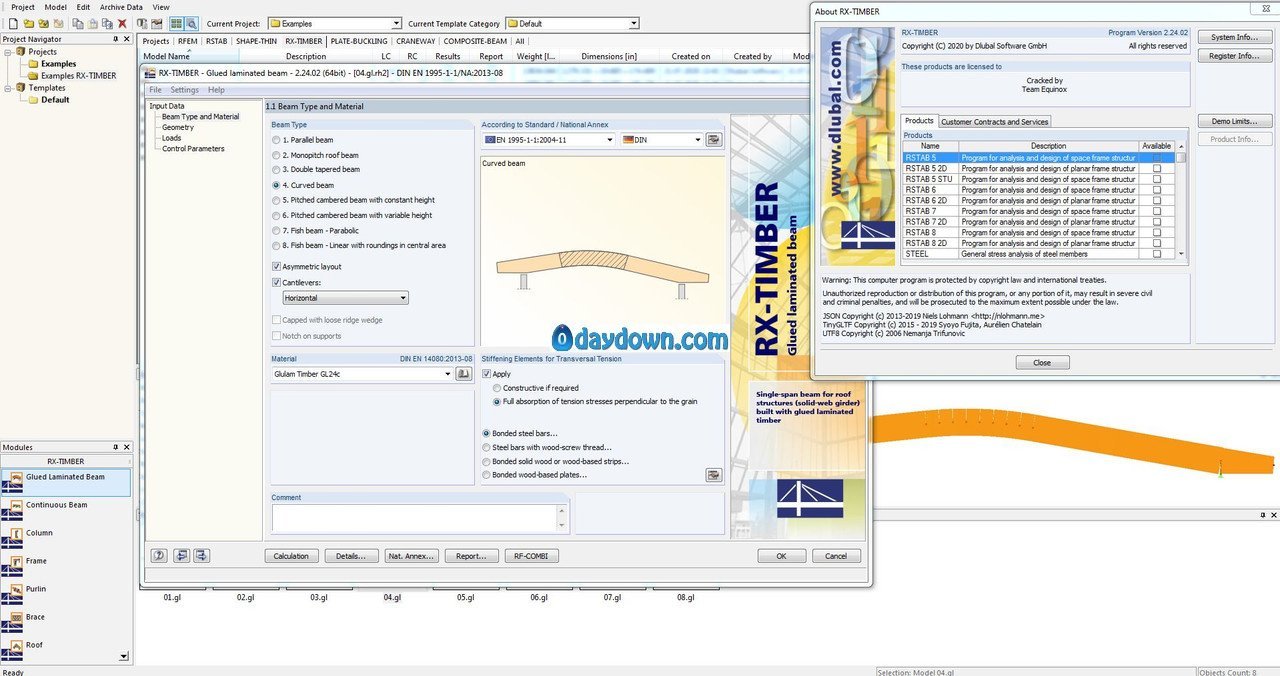Click the copy icon in the main toolbar
Viewport: 1280px width, 676px height.
(x=80, y=23)
